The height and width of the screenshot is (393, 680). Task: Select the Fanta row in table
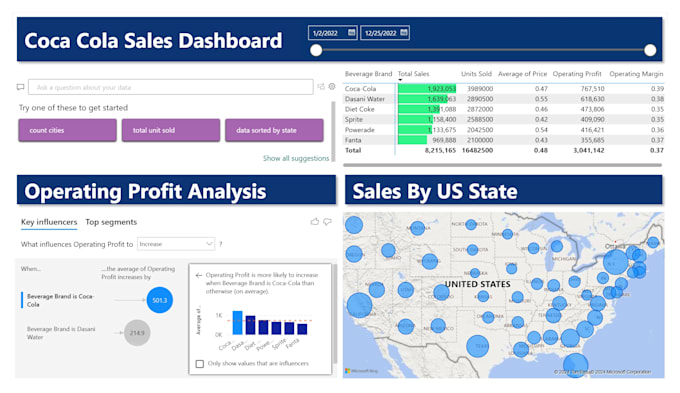pos(503,140)
